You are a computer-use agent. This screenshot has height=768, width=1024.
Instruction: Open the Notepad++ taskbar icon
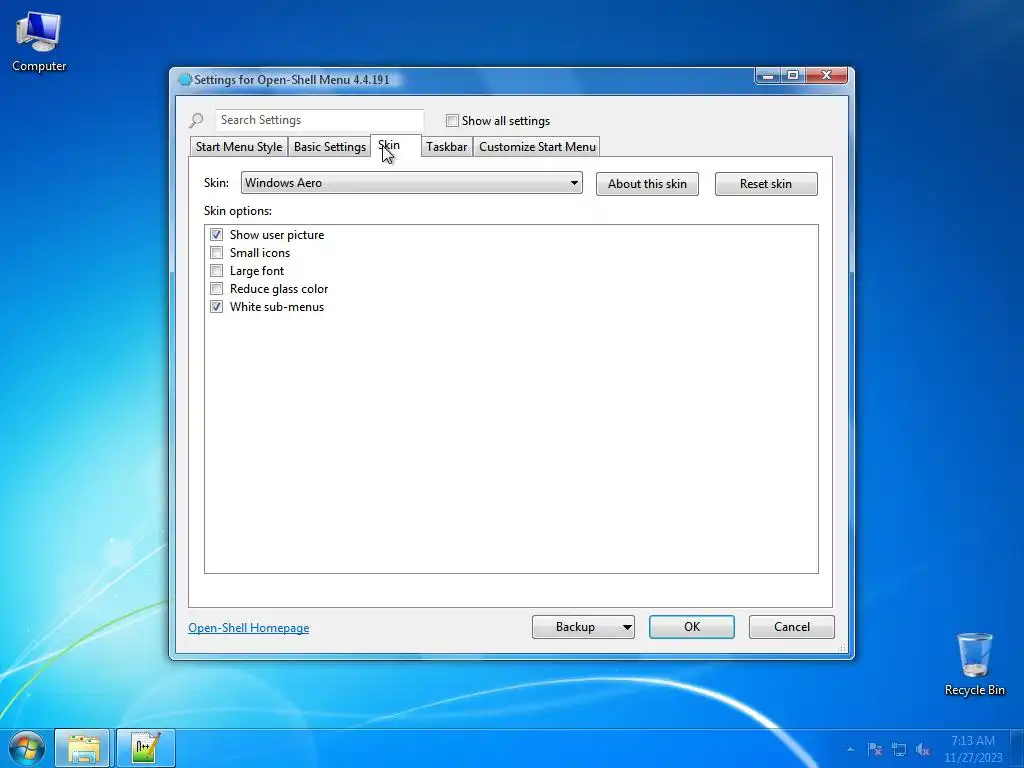[146, 748]
